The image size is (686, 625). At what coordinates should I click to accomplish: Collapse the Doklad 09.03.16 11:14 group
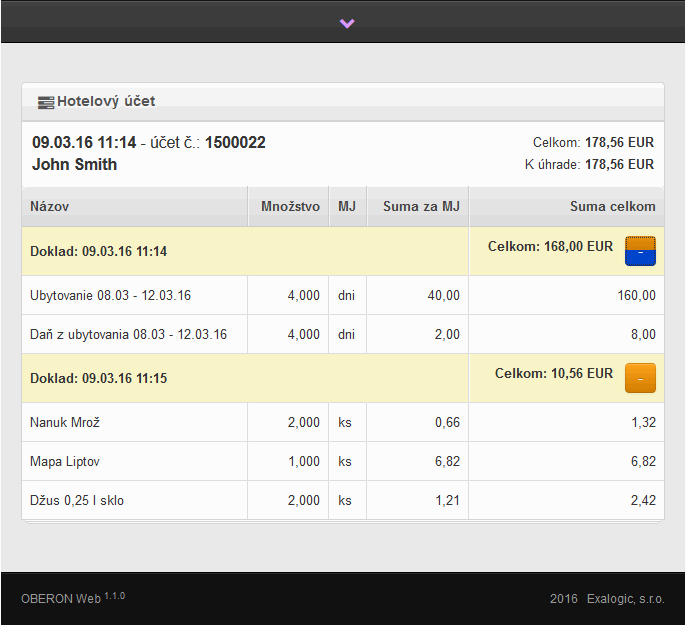point(640,251)
